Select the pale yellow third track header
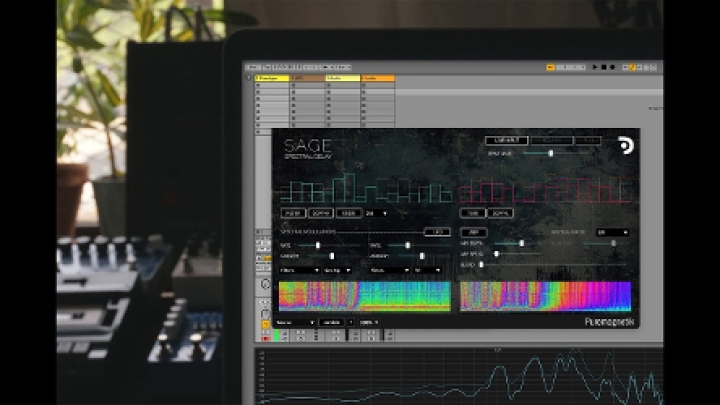The image size is (720, 405). [x=343, y=79]
